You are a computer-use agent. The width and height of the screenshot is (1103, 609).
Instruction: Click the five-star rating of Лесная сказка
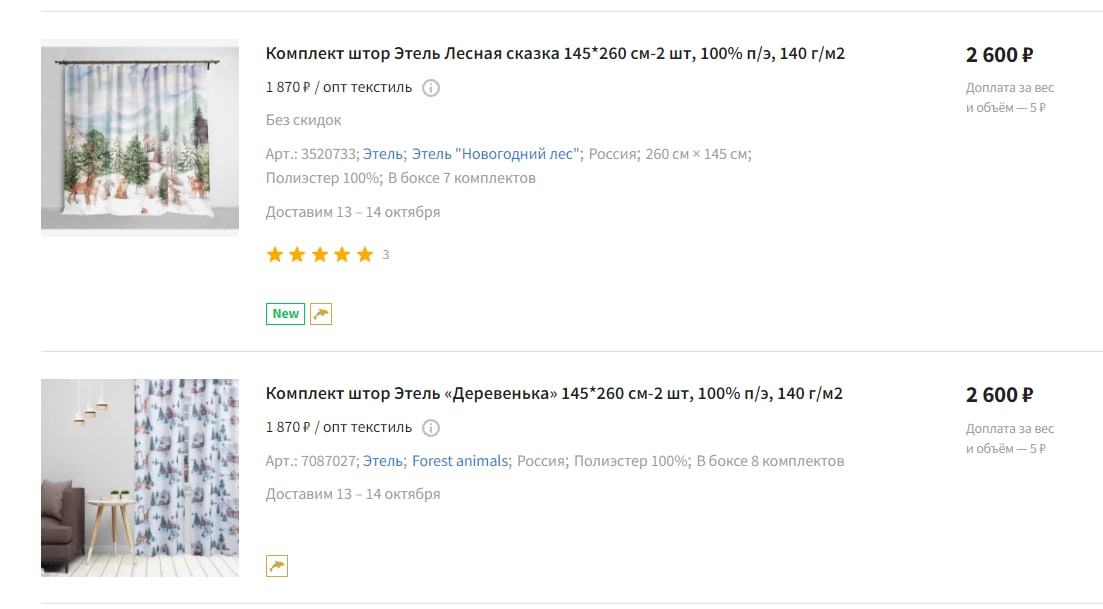[x=319, y=255]
